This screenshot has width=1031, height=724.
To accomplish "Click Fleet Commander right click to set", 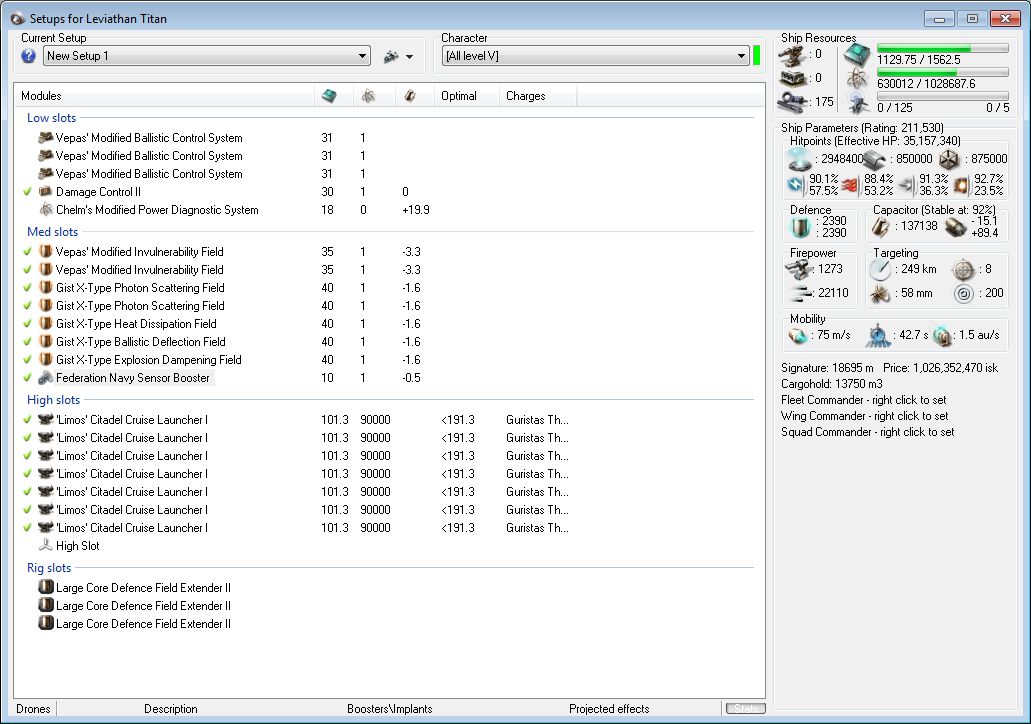I will [x=863, y=400].
